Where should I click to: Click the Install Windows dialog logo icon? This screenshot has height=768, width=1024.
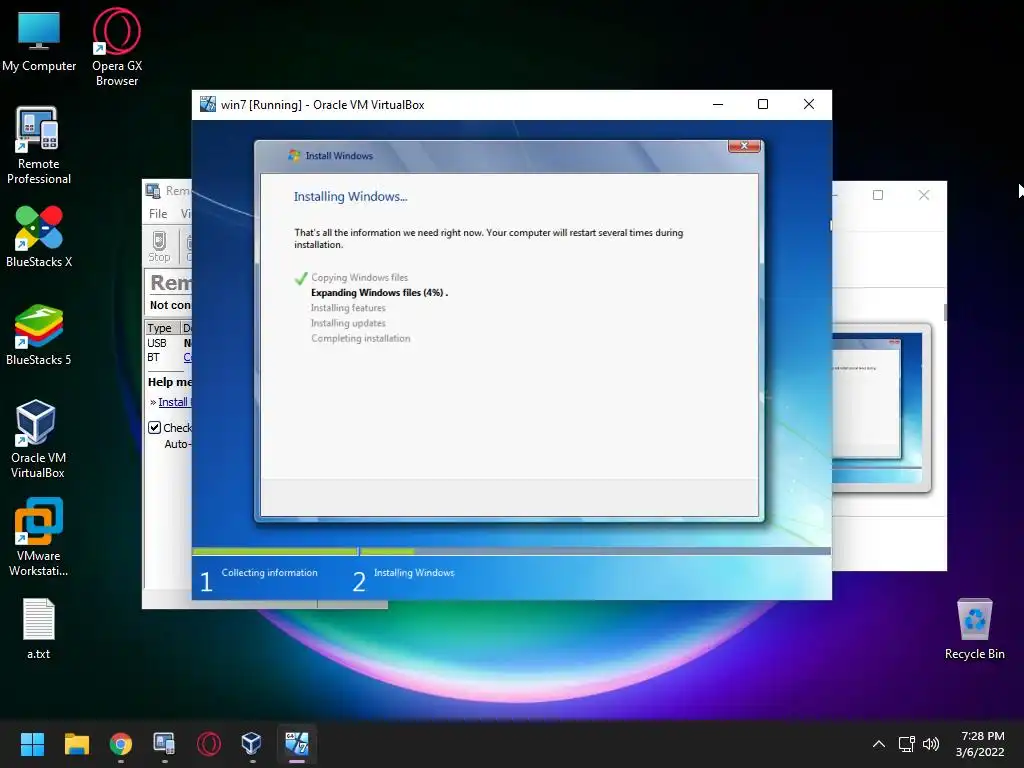(x=294, y=155)
